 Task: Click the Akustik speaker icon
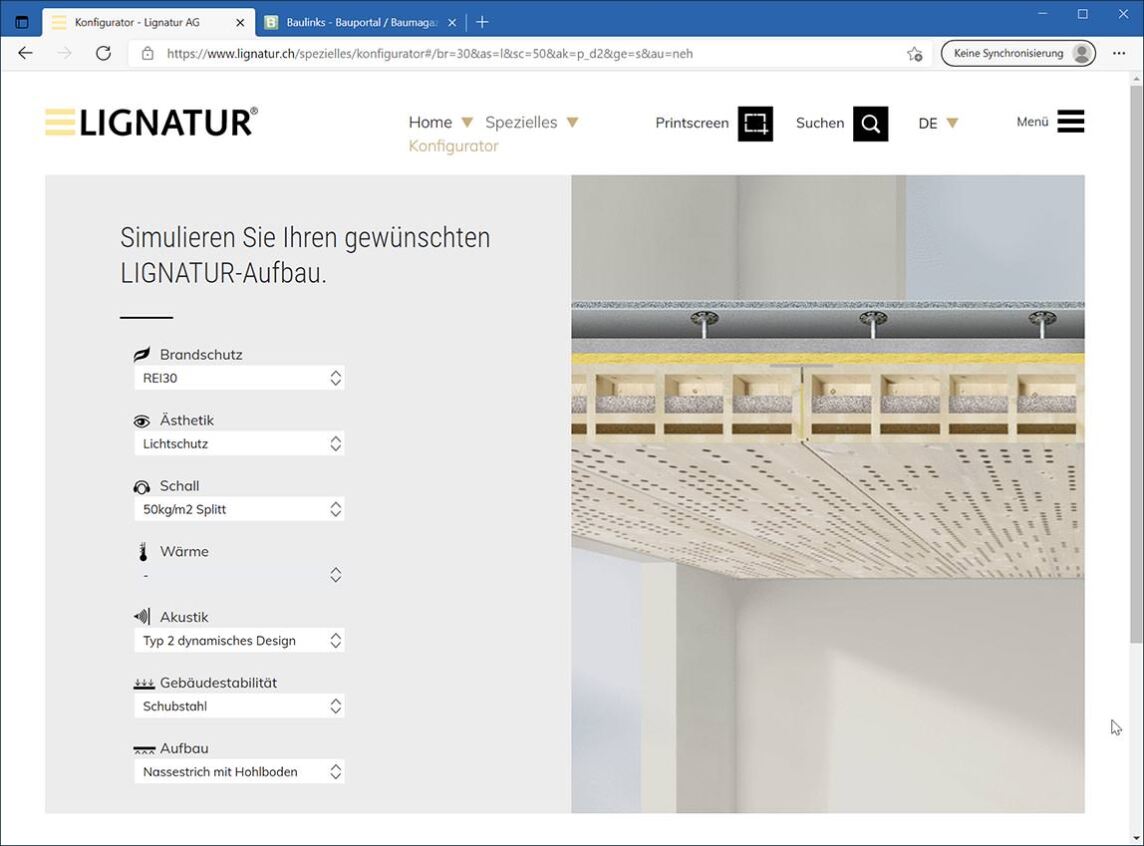pyautogui.click(x=142, y=617)
